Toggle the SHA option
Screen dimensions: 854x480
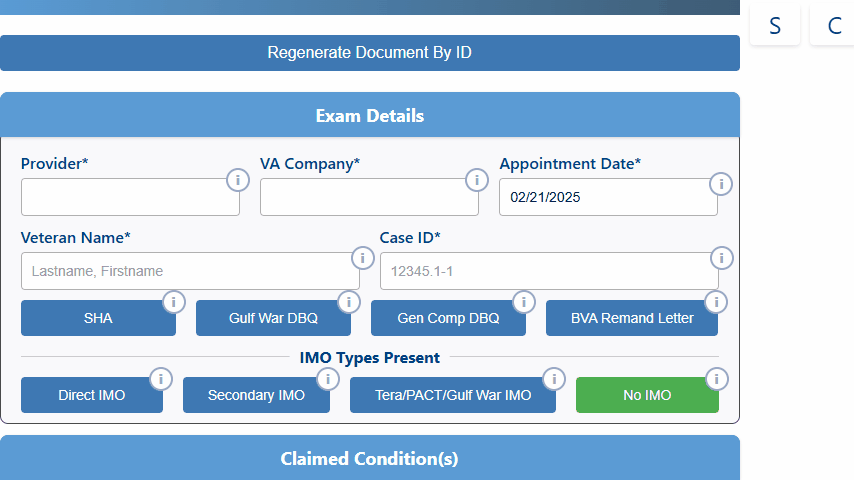(98, 318)
